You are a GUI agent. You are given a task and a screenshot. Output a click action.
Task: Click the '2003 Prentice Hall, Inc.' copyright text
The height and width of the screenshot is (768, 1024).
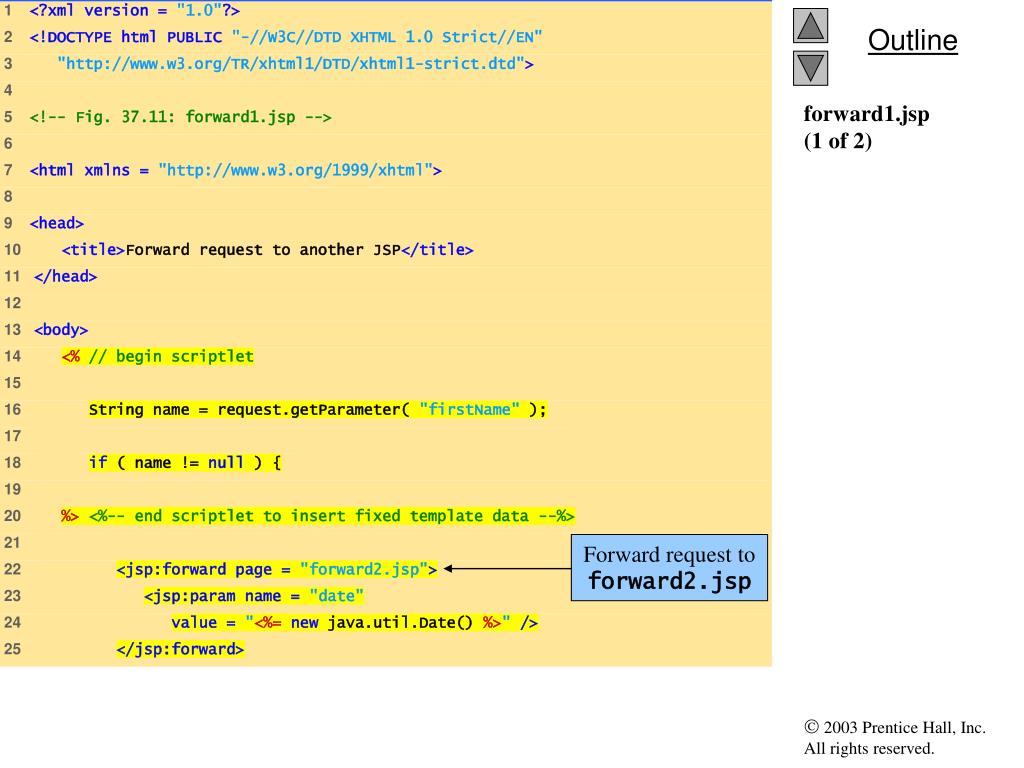(x=895, y=728)
